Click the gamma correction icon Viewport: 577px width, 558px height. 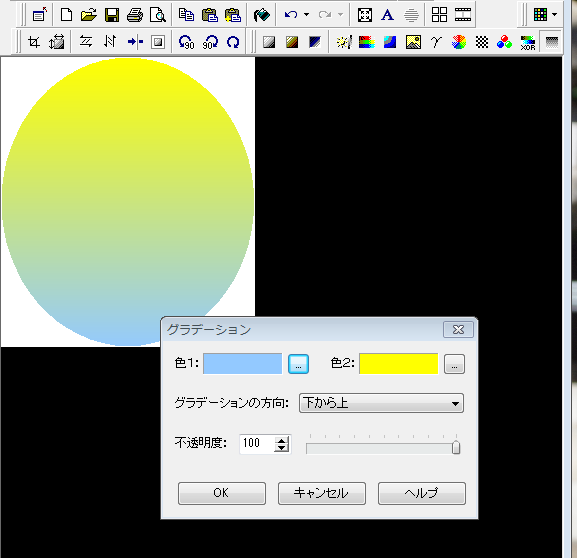(x=436, y=42)
